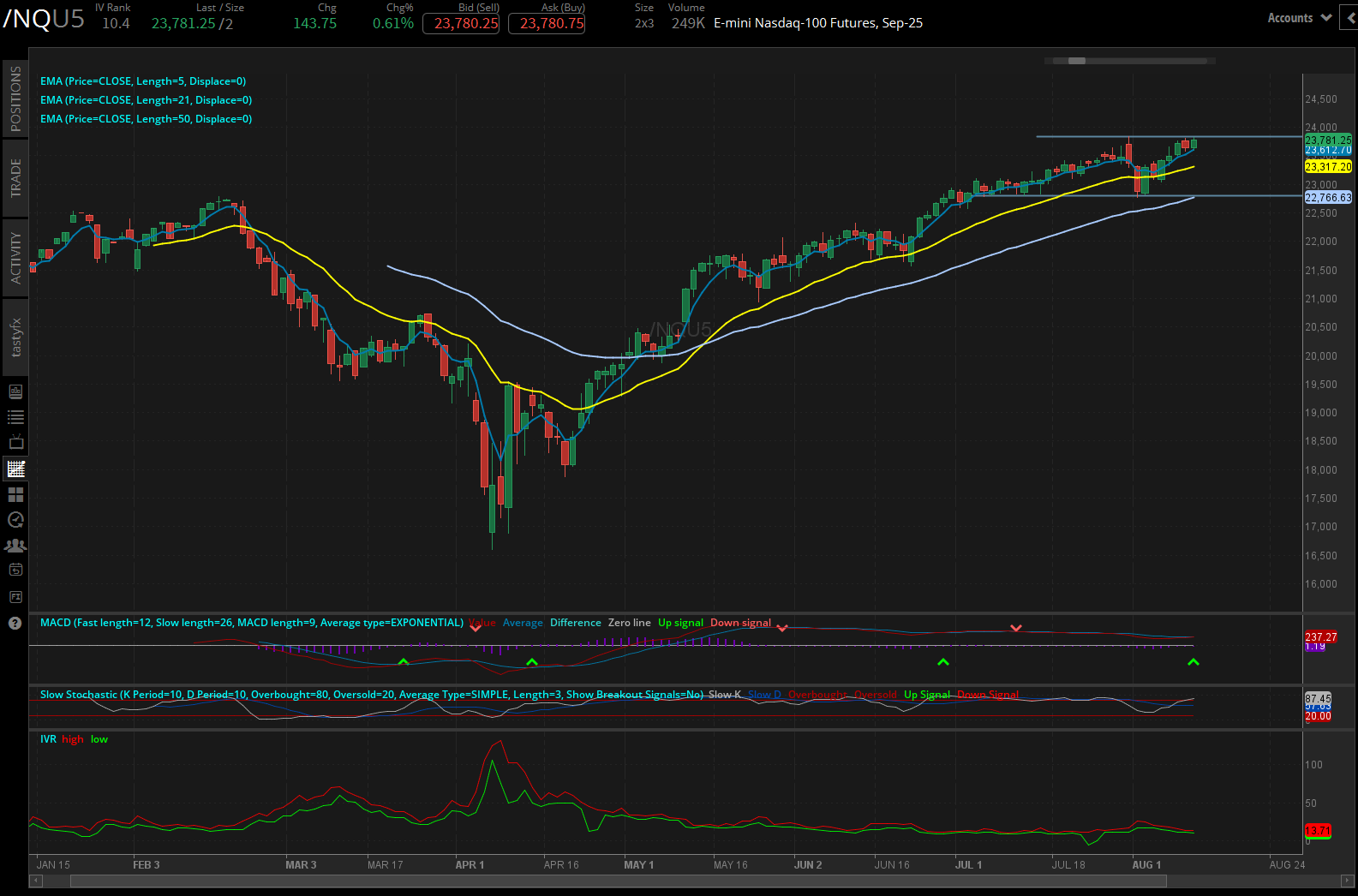Click the 13.71 IVR value label
The width and height of the screenshot is (1358, 896).
(x=1318, y=831)
